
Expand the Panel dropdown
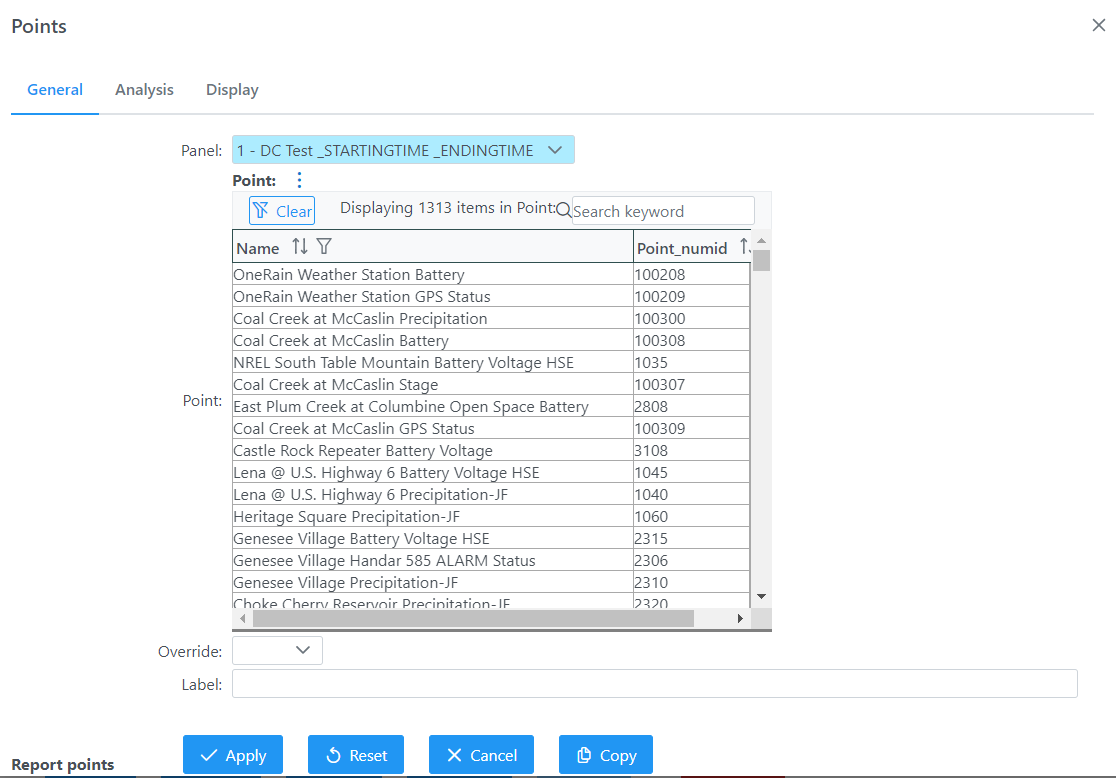coord(403,150)
